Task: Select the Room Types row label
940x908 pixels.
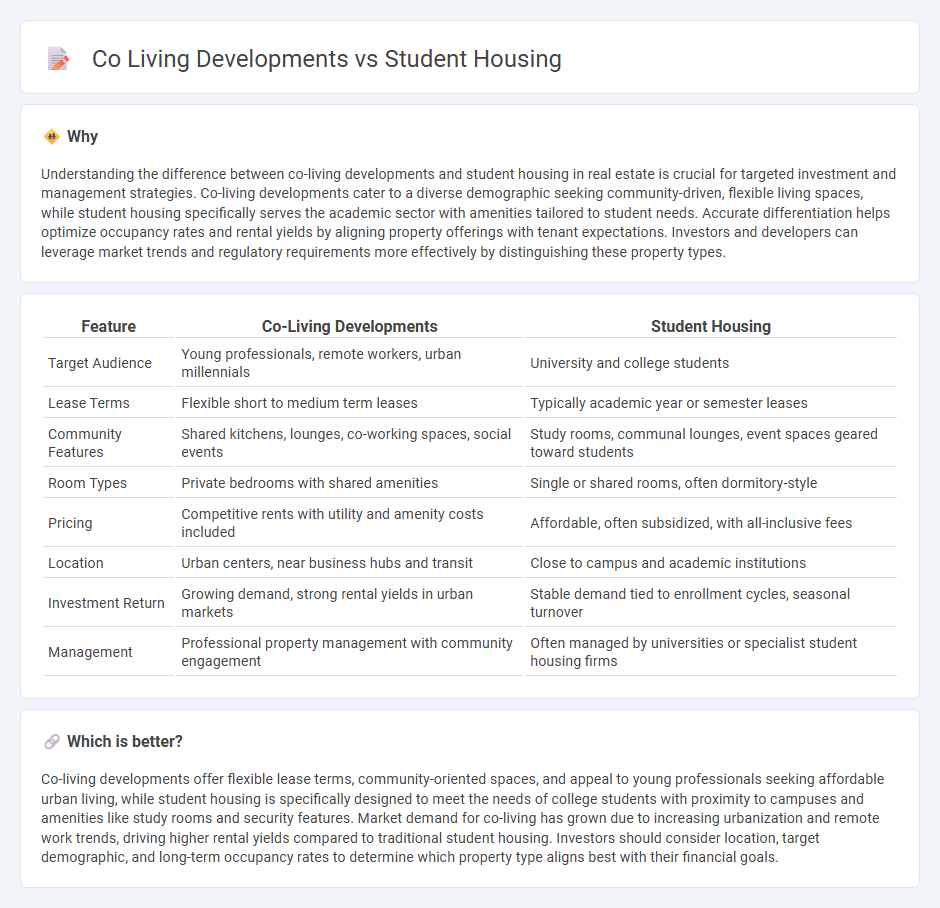Action: click(x=88, y=483)
